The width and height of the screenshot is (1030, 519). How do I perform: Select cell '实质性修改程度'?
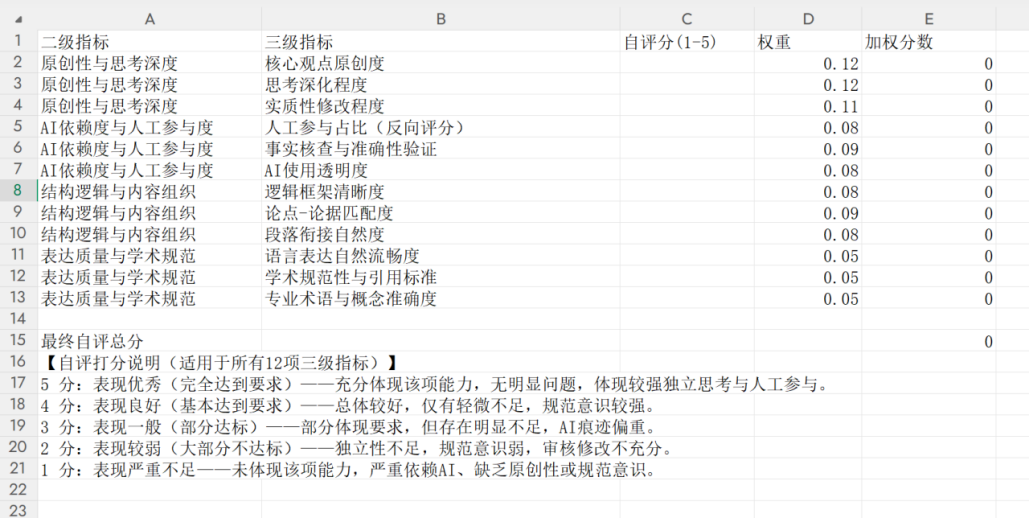coord(441,106)
